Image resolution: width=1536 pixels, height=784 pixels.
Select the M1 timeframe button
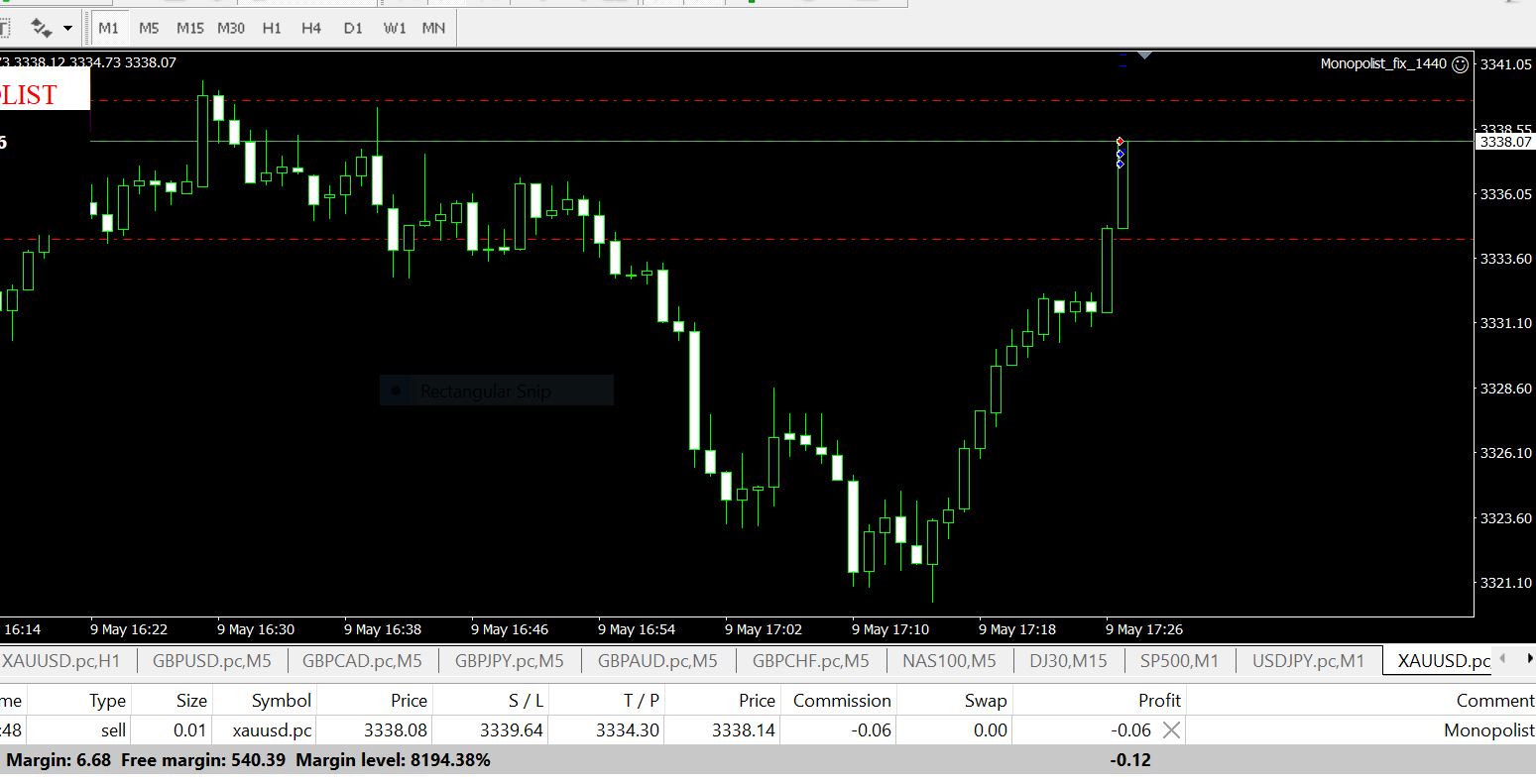[108, 28]
